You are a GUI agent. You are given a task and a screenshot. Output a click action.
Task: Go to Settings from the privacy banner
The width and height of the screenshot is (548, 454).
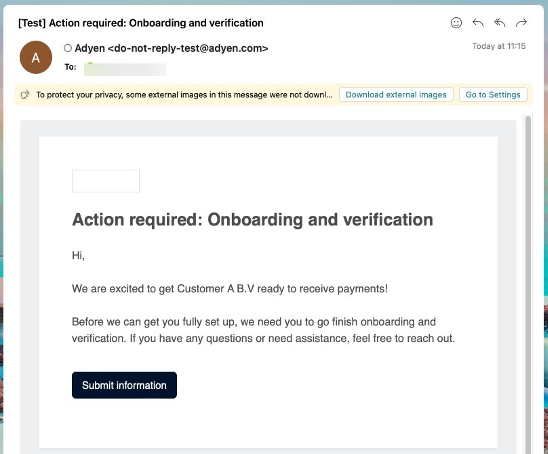point(493,95)
